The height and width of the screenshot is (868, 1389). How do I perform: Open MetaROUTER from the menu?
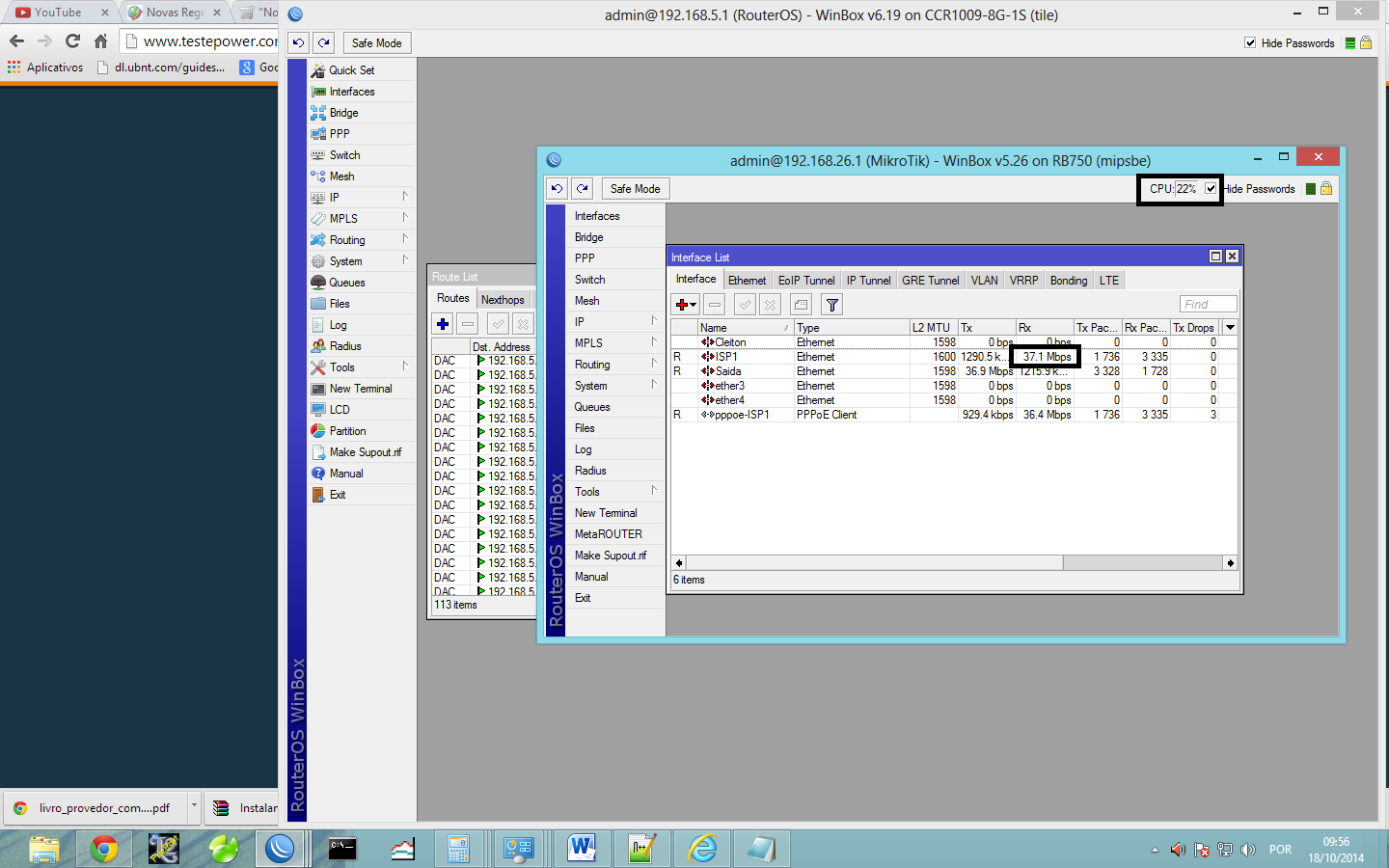coord(608,534)
